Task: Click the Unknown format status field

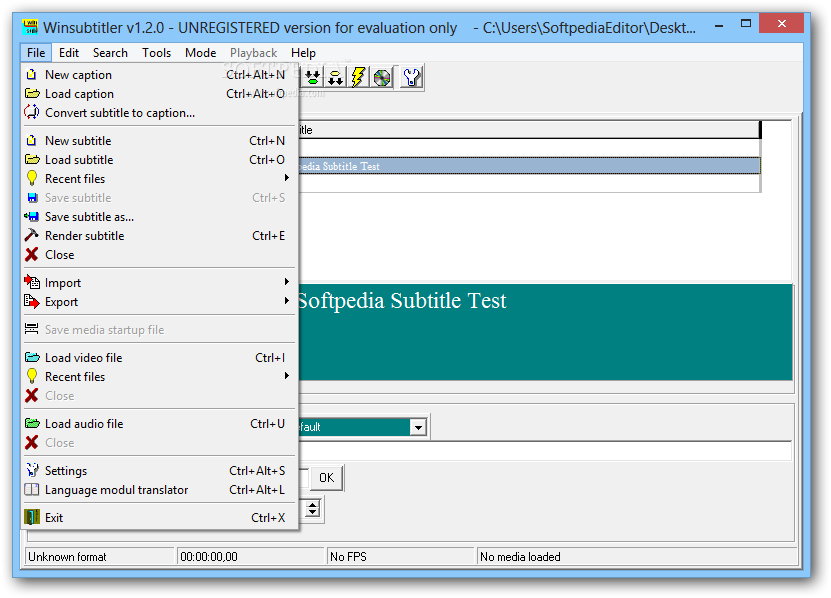Action: 100,557
